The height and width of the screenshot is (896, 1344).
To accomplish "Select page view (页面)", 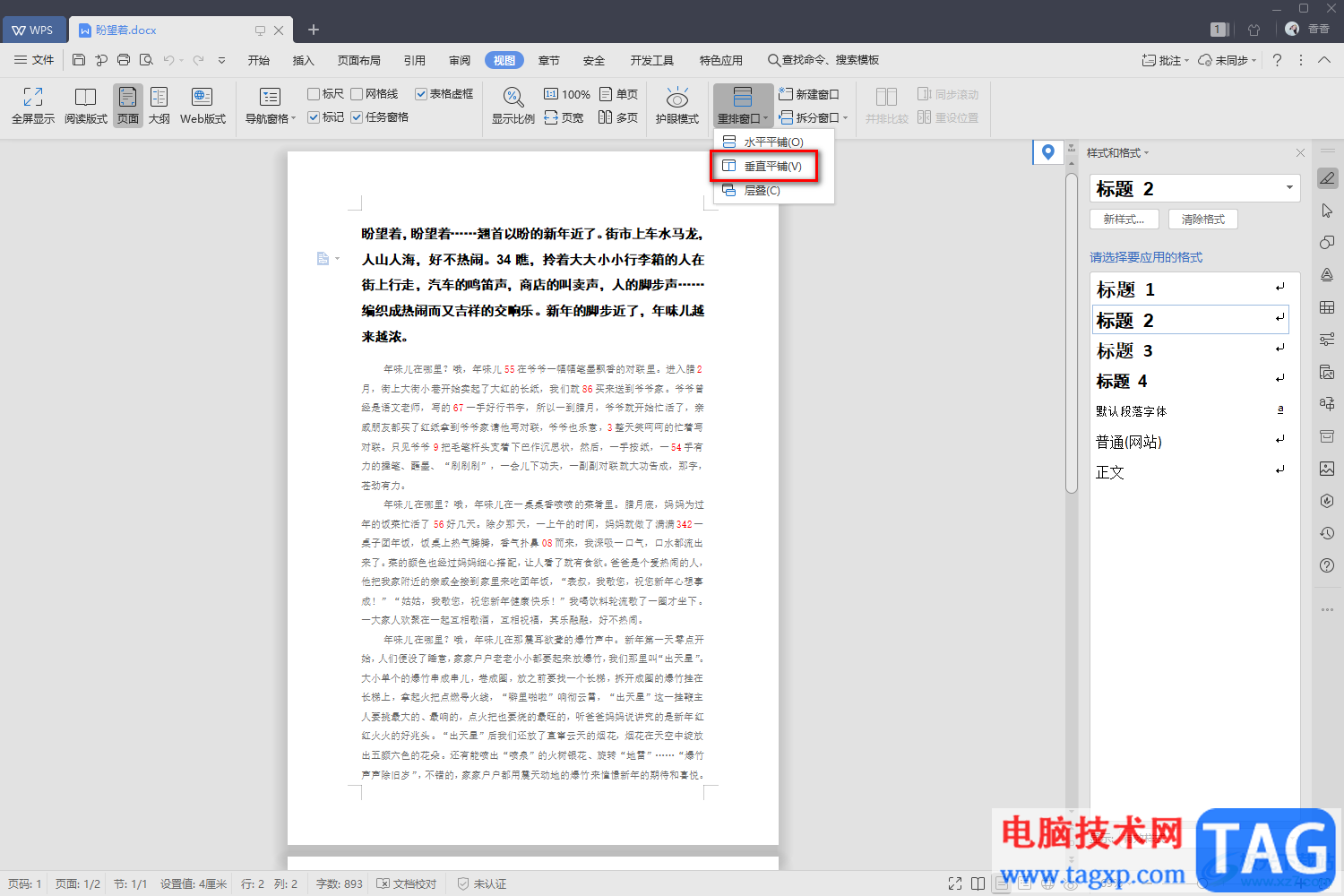I will coord(128,106).
